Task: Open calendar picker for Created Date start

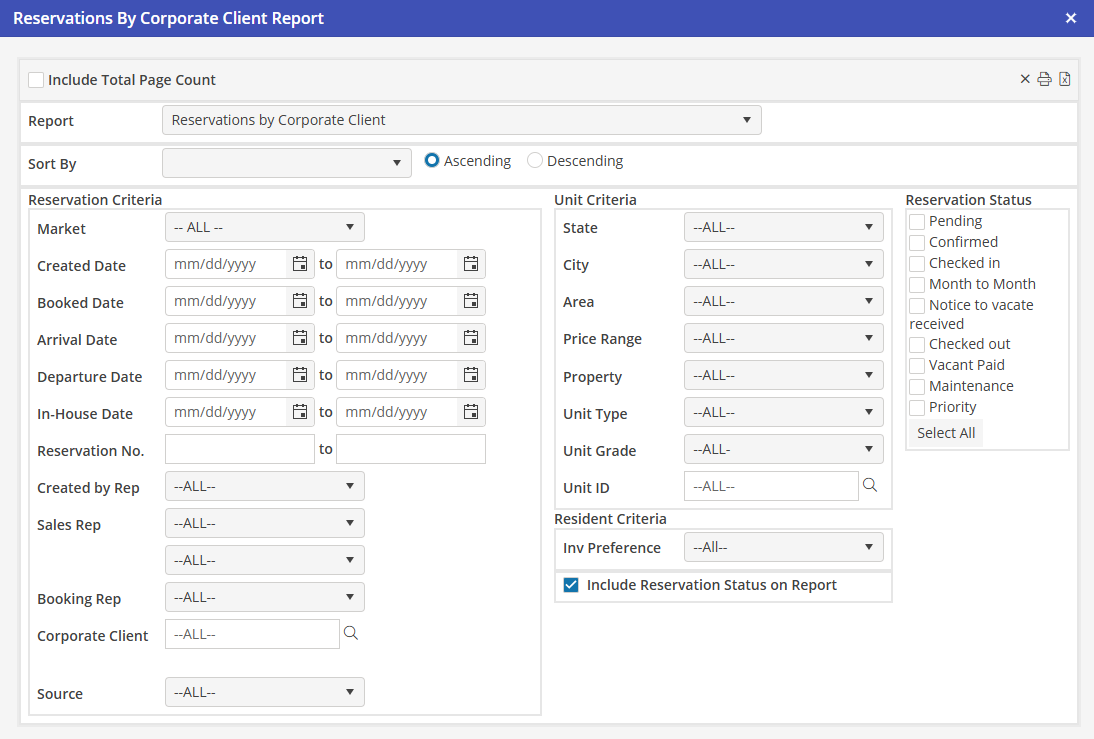Action: (300, 264)
